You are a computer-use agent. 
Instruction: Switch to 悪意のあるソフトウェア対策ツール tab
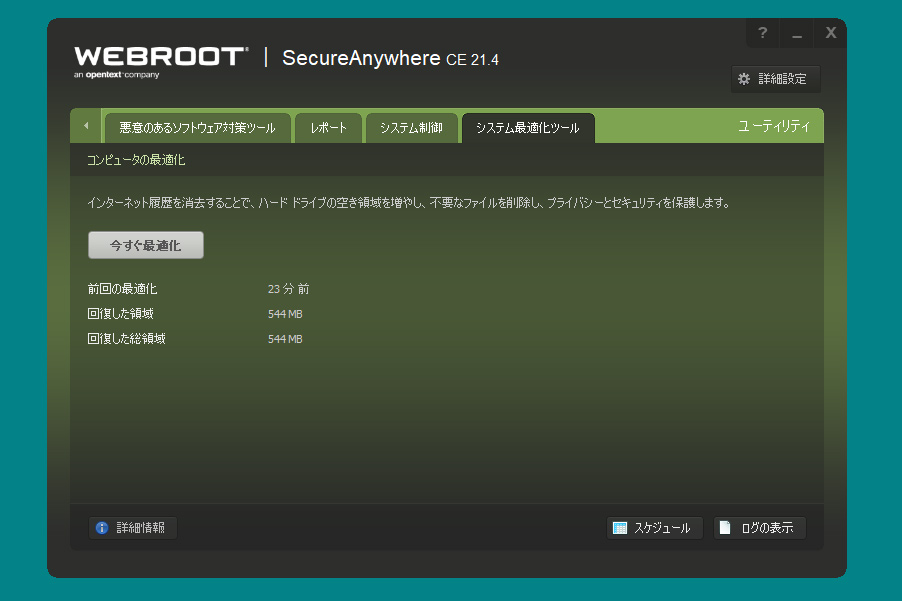pos(197,128)
